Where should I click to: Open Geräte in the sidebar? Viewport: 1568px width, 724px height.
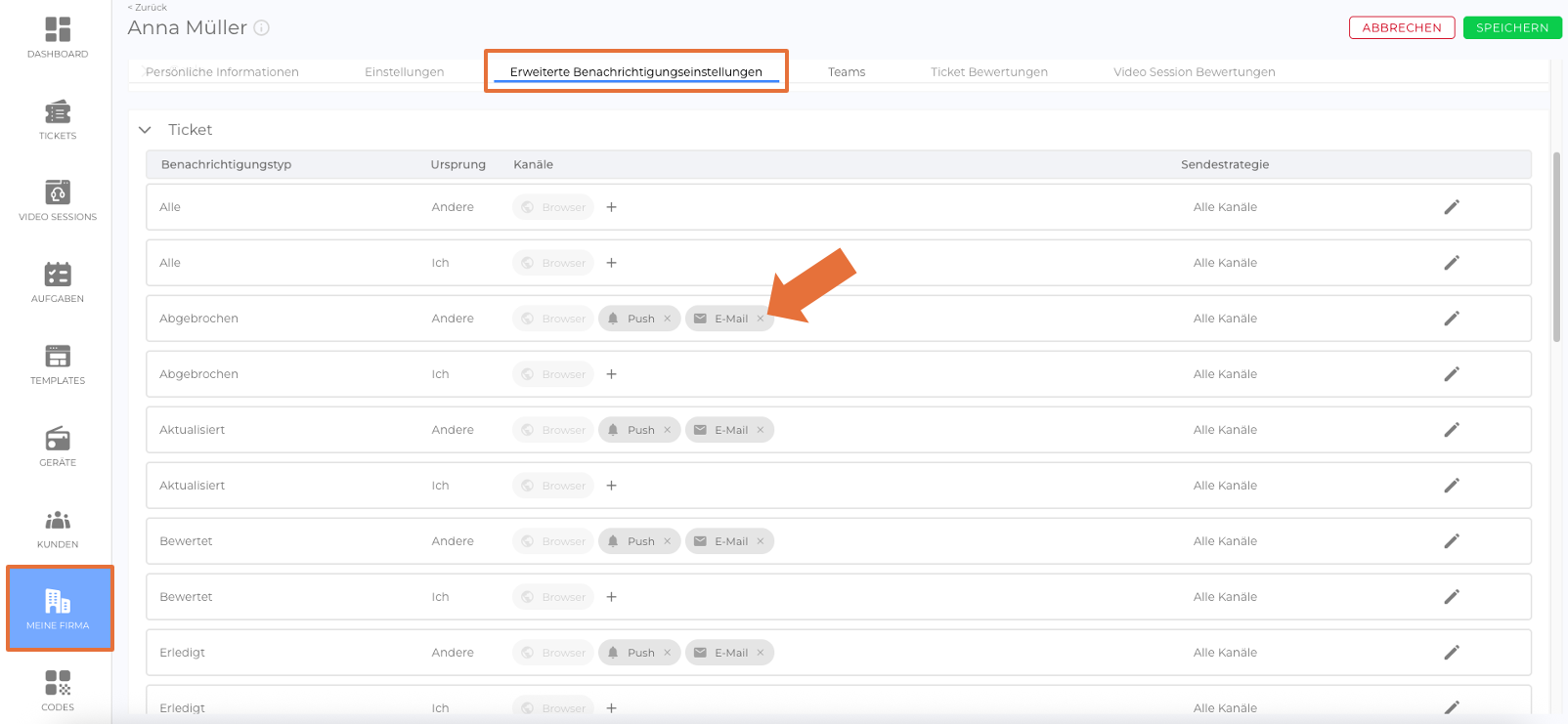click(x=58, y=447)
